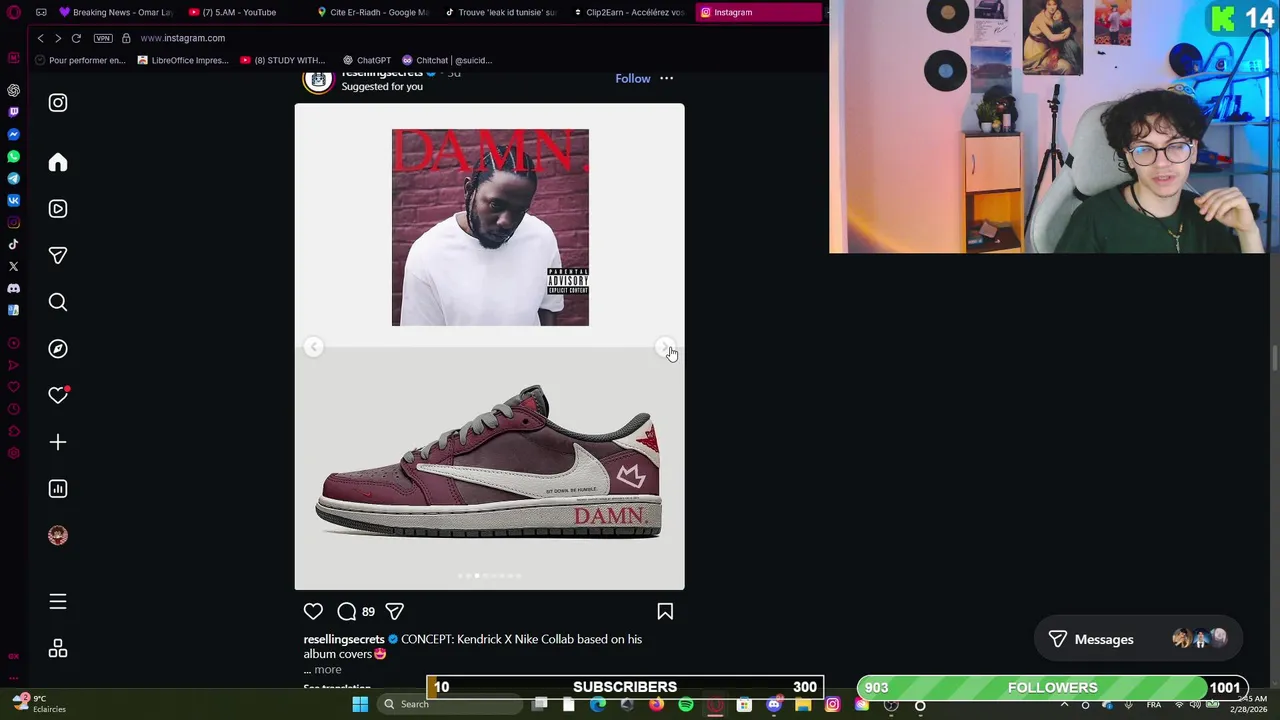This screenshot has height=720, width=1280.
Task: Select the Instagram browser tab
Action: (x=758, y=12)
